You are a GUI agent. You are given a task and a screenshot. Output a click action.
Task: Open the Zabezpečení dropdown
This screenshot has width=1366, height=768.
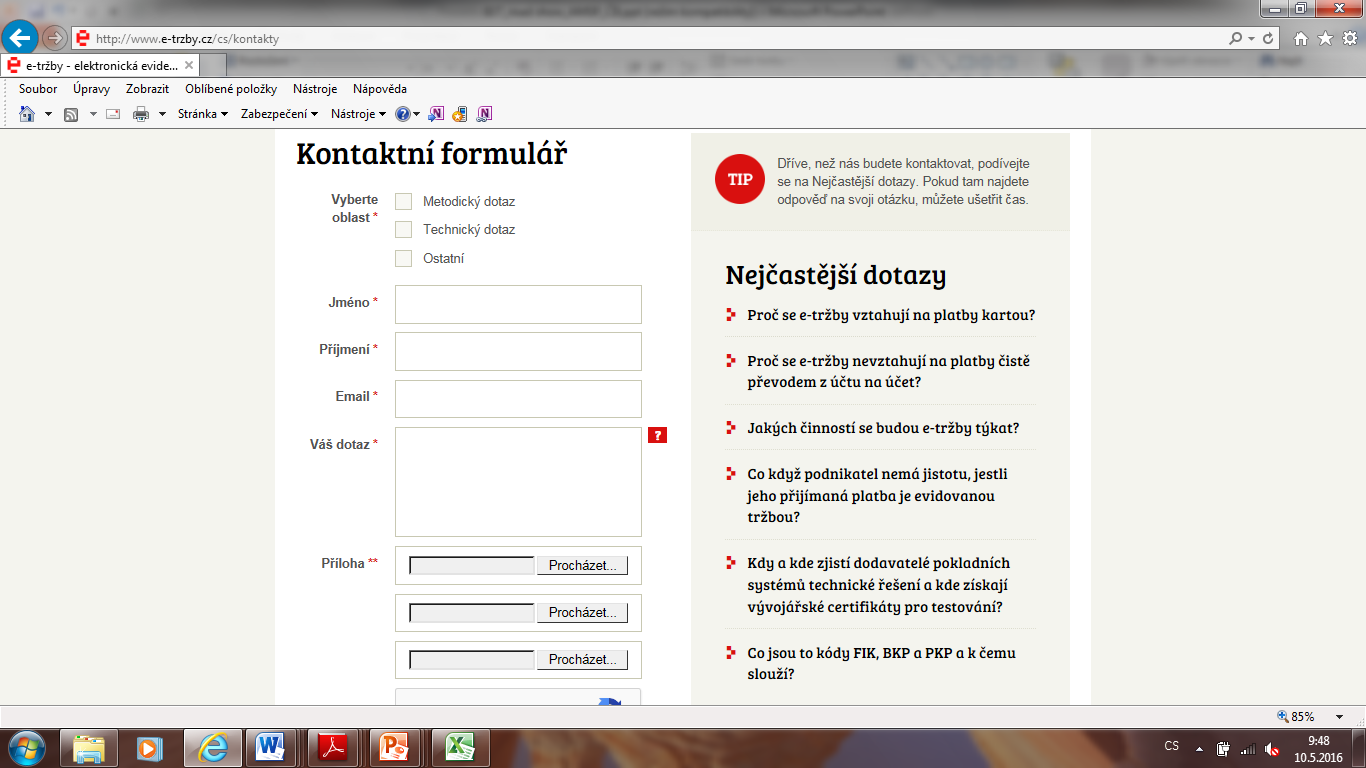click(279, 114)
